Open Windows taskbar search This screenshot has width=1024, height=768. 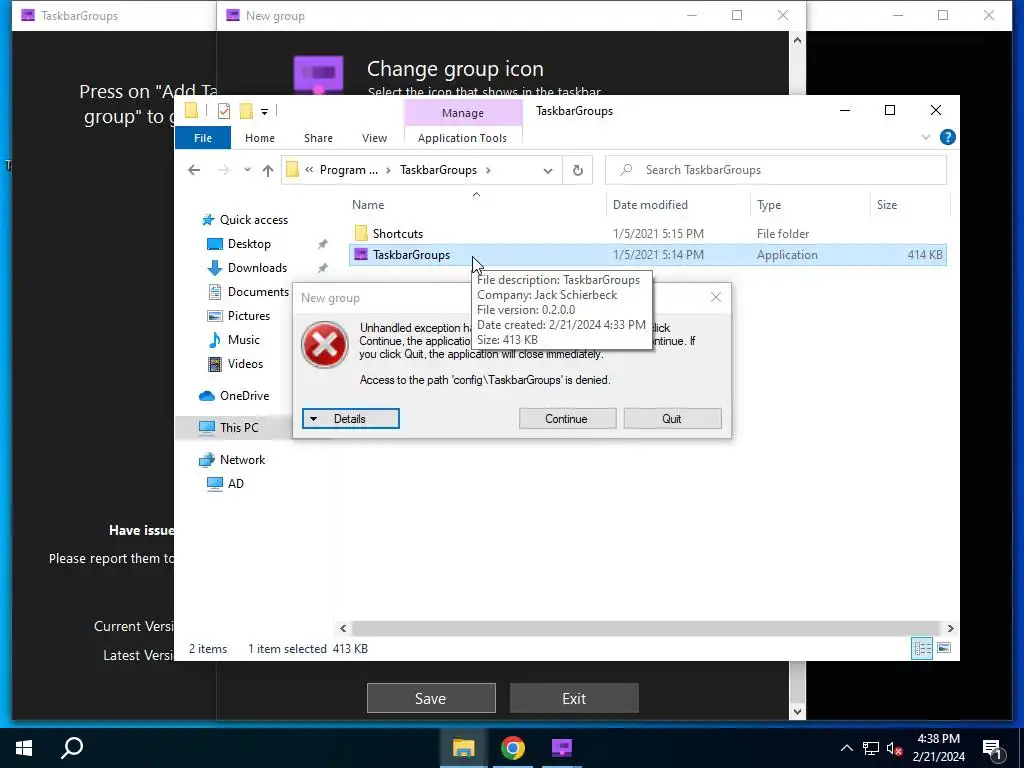[72, 748]
